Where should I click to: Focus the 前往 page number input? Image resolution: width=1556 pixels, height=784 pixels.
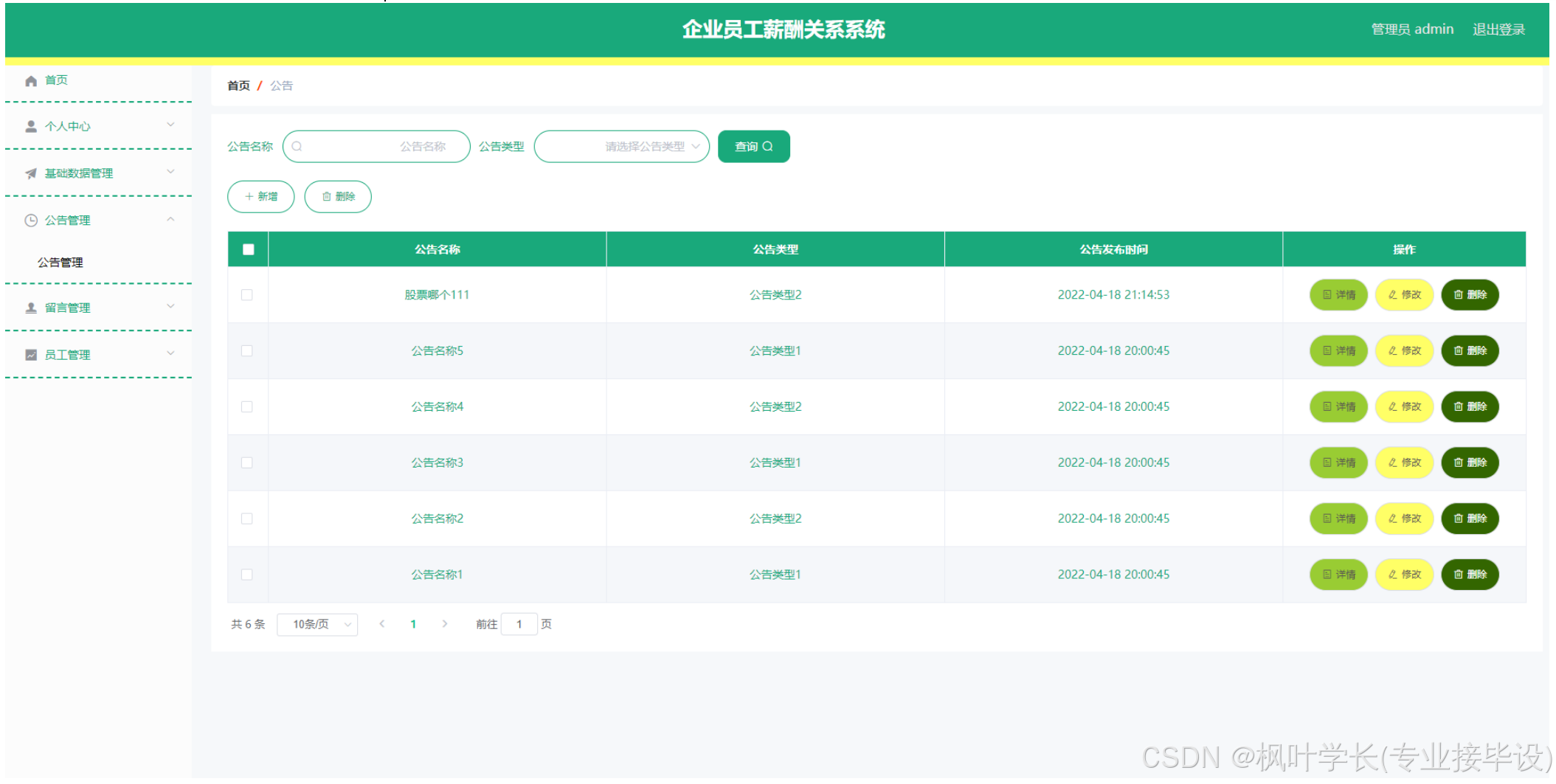point(519,625)
